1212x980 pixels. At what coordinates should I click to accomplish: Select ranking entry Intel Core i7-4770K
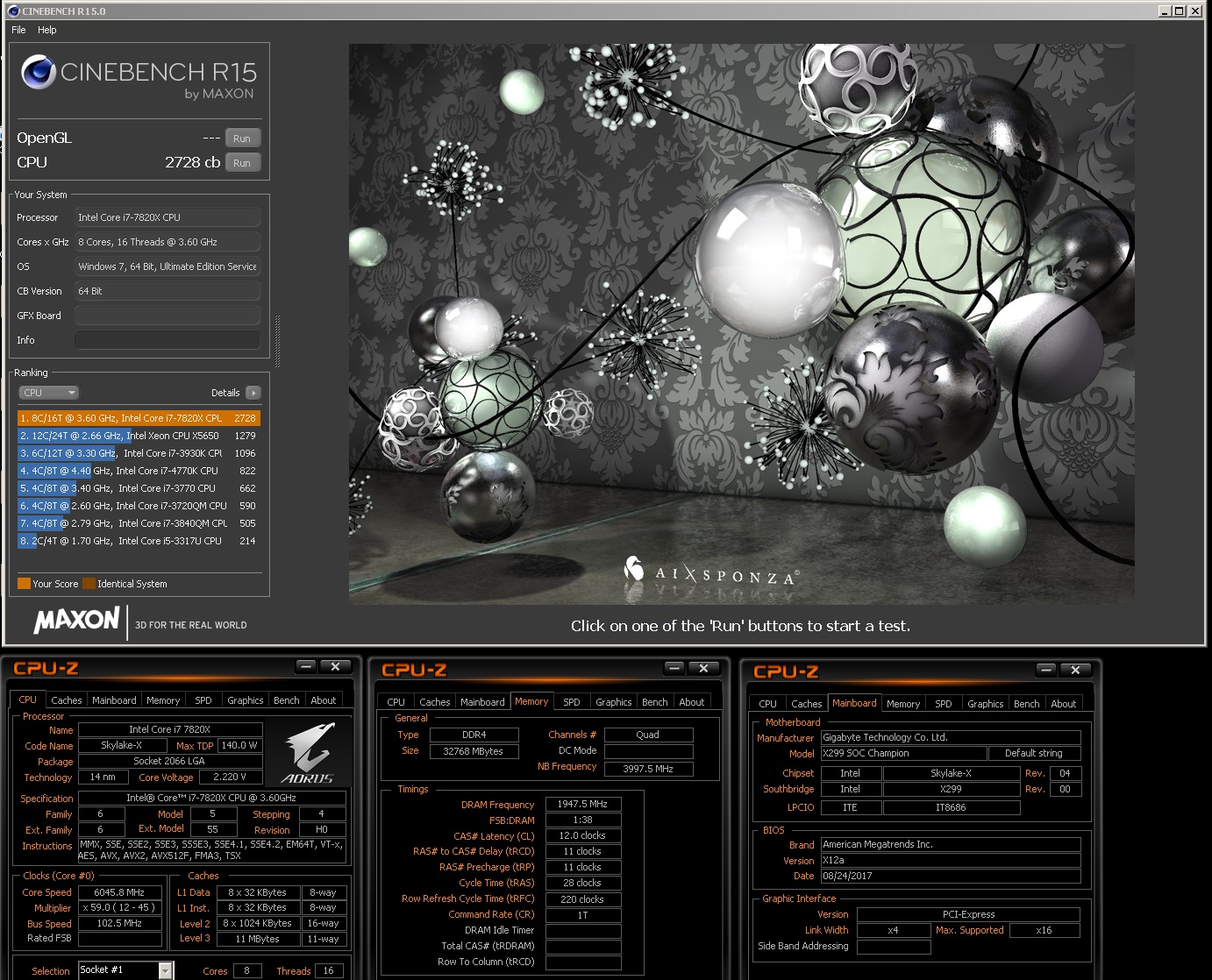click(139, 471)
